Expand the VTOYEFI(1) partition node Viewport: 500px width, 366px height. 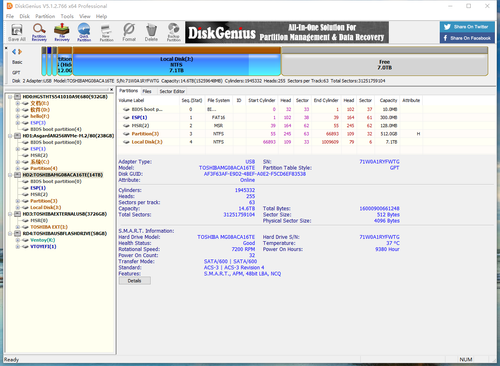(x=18, y=247)
